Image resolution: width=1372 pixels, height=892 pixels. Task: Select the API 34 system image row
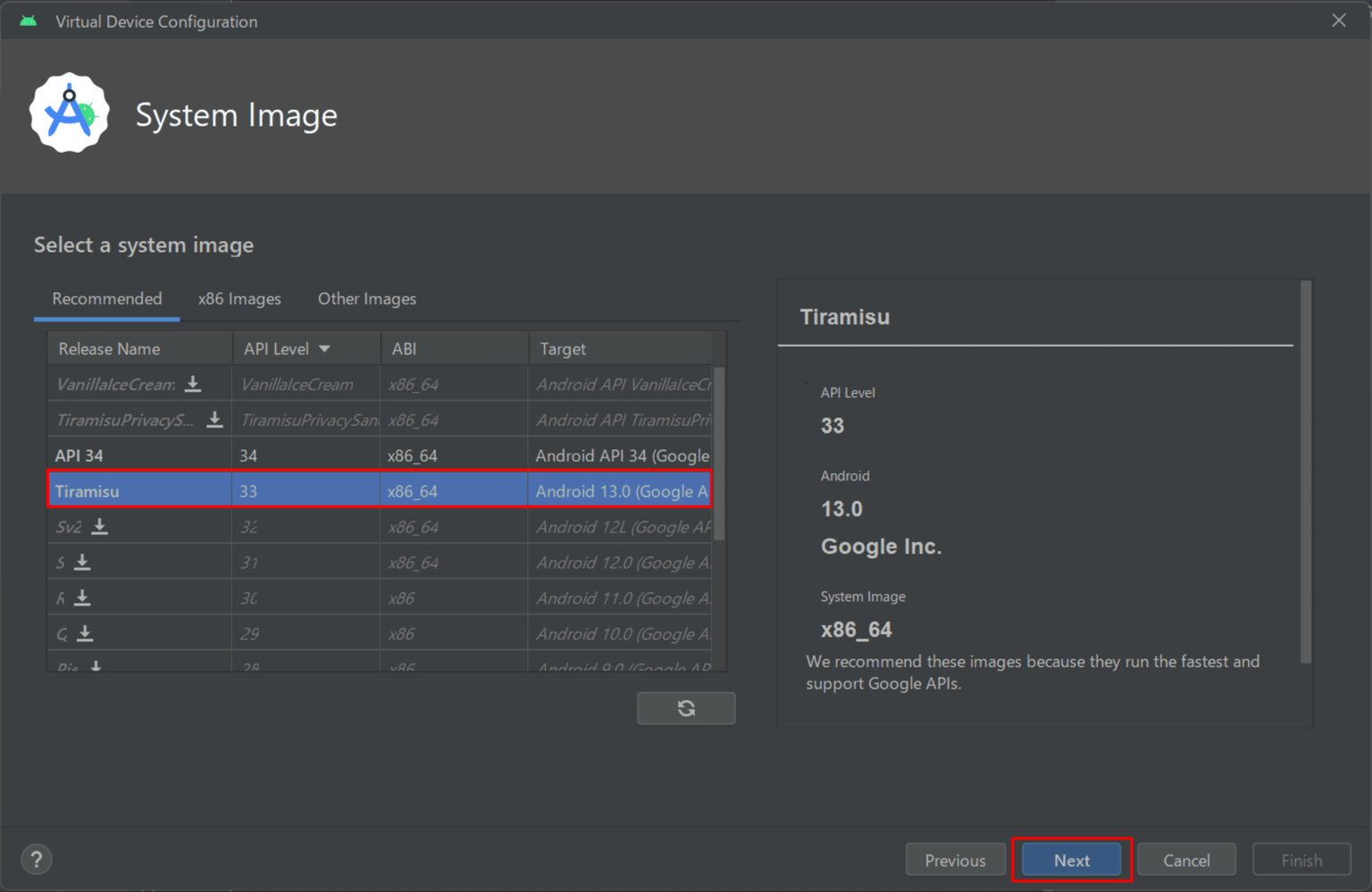[380, 455]
